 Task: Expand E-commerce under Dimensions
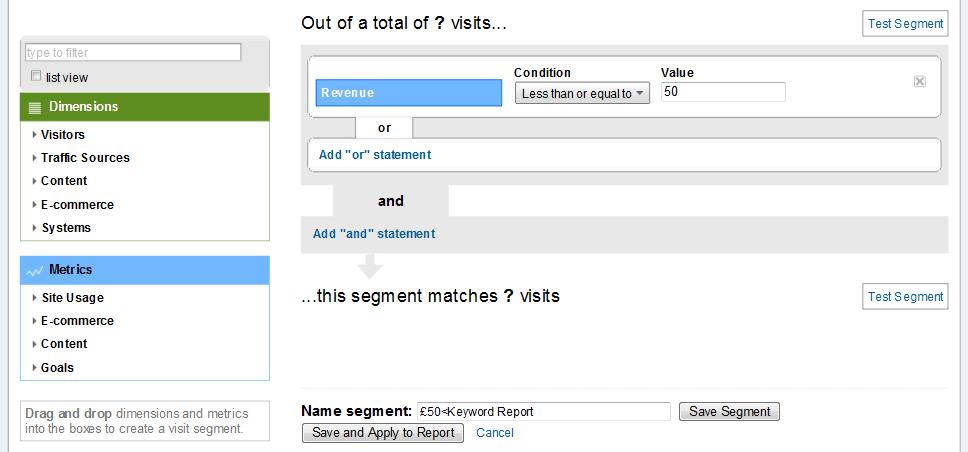(76, 205)
